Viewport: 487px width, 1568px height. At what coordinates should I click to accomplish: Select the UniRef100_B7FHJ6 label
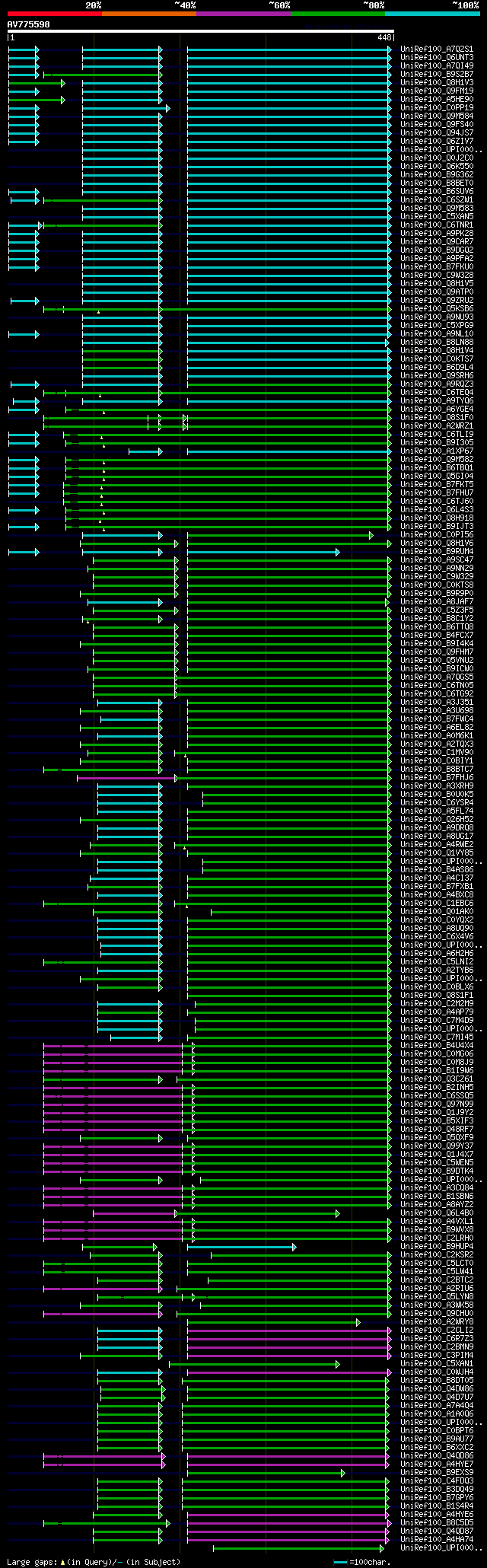437,777
